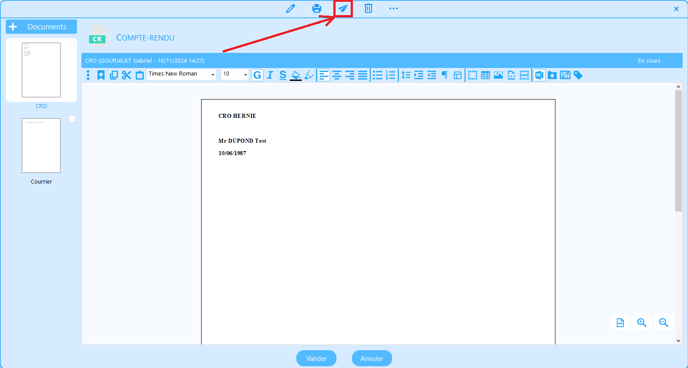Tick the checkbox beside the Courrier thumbnail
688x368 pixels.
pos(72,119)
